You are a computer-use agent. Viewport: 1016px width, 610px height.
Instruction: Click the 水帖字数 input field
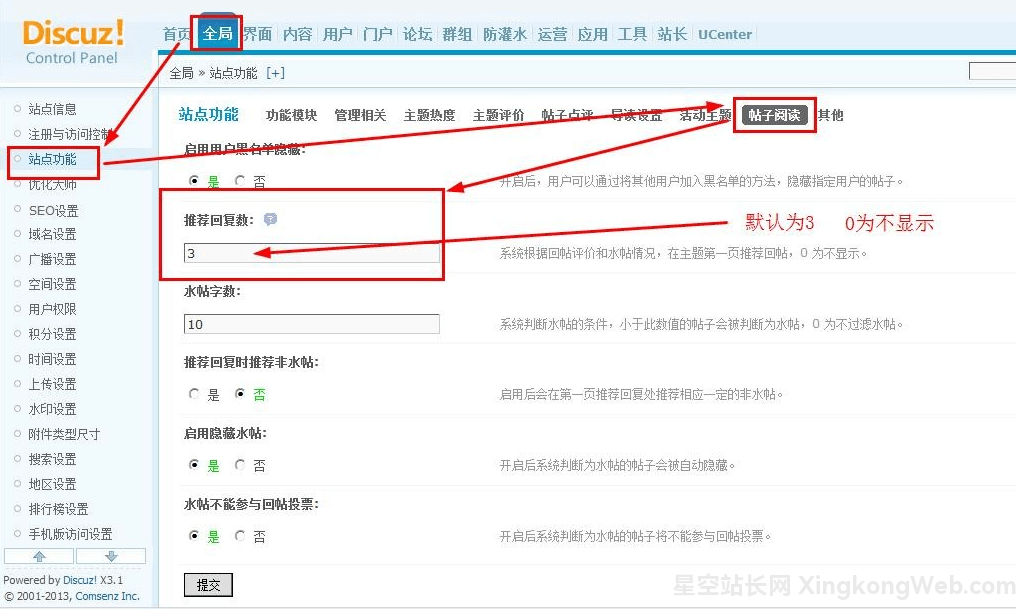pyautogui.click(x=310, y=324)
